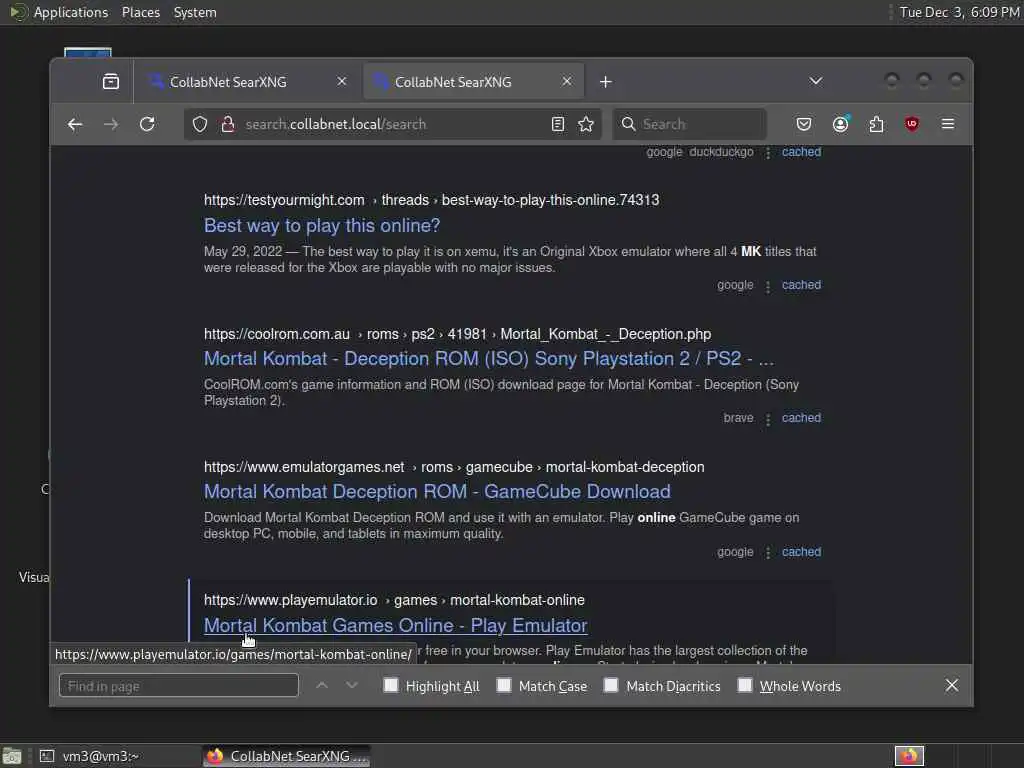This screenshot has height=768, width=1024.
Task: Select the second CollabNet SearXNG tab
Action: tap(473, 82)
